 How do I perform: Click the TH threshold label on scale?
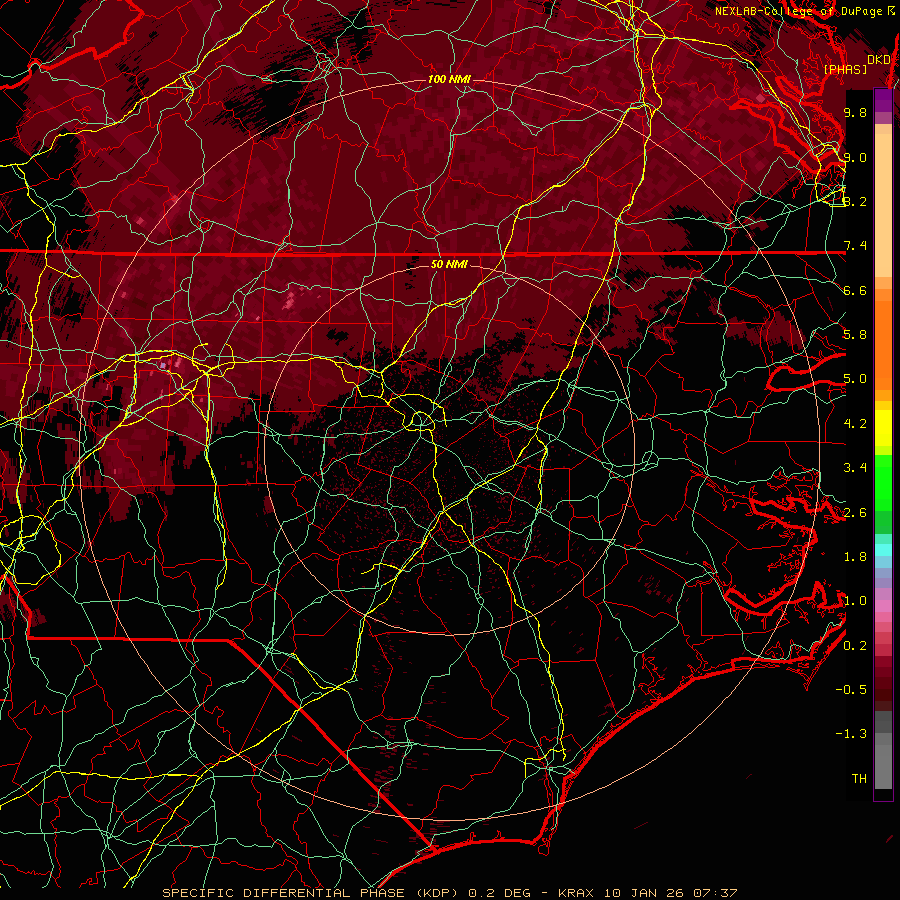[859, 779]
